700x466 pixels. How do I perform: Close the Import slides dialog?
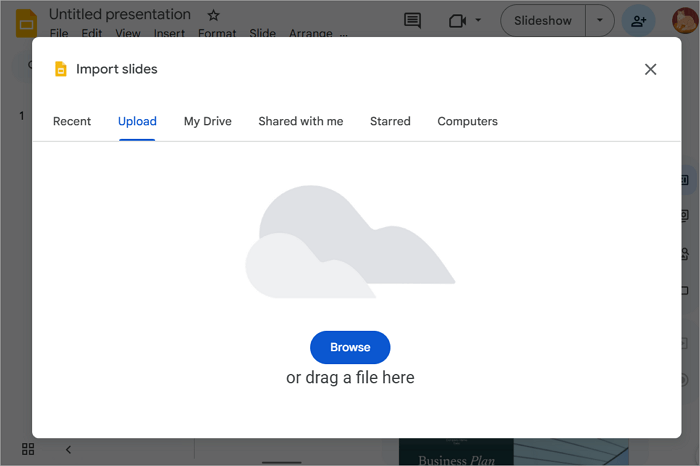click(x=650, y=69)
